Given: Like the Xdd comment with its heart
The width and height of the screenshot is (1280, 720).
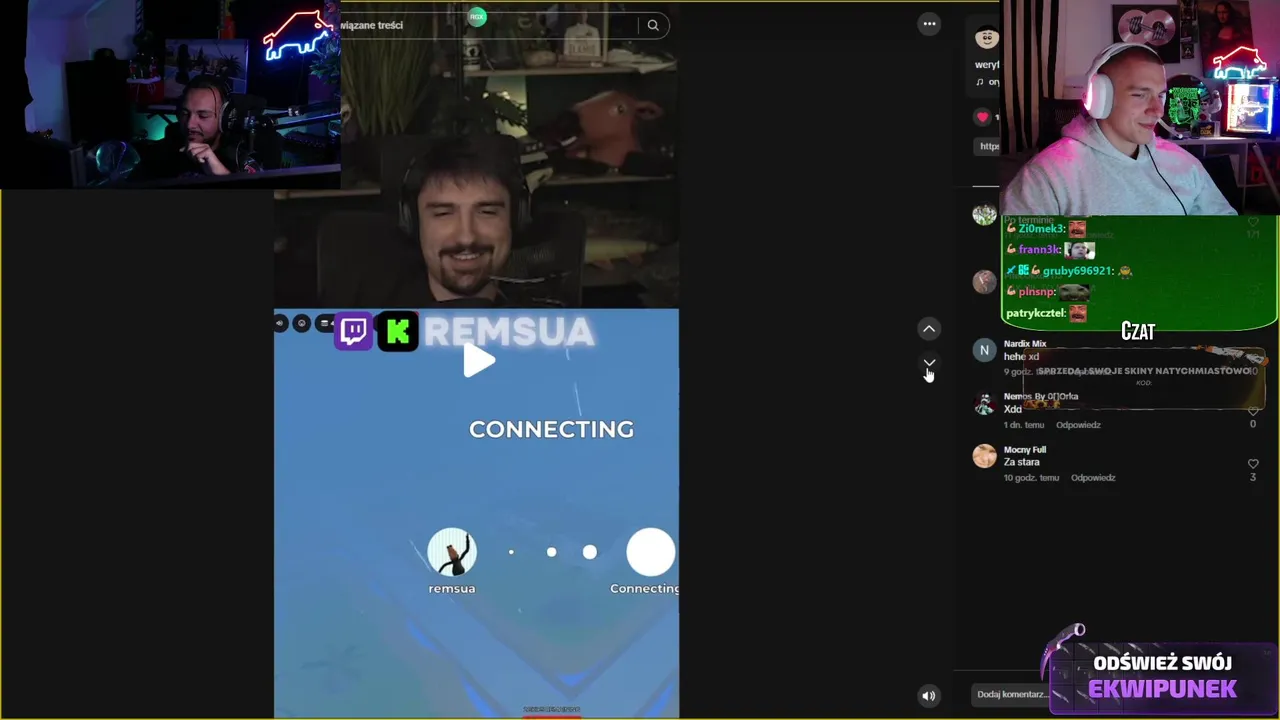Looking at the screenshot, I should (1253, 411).
